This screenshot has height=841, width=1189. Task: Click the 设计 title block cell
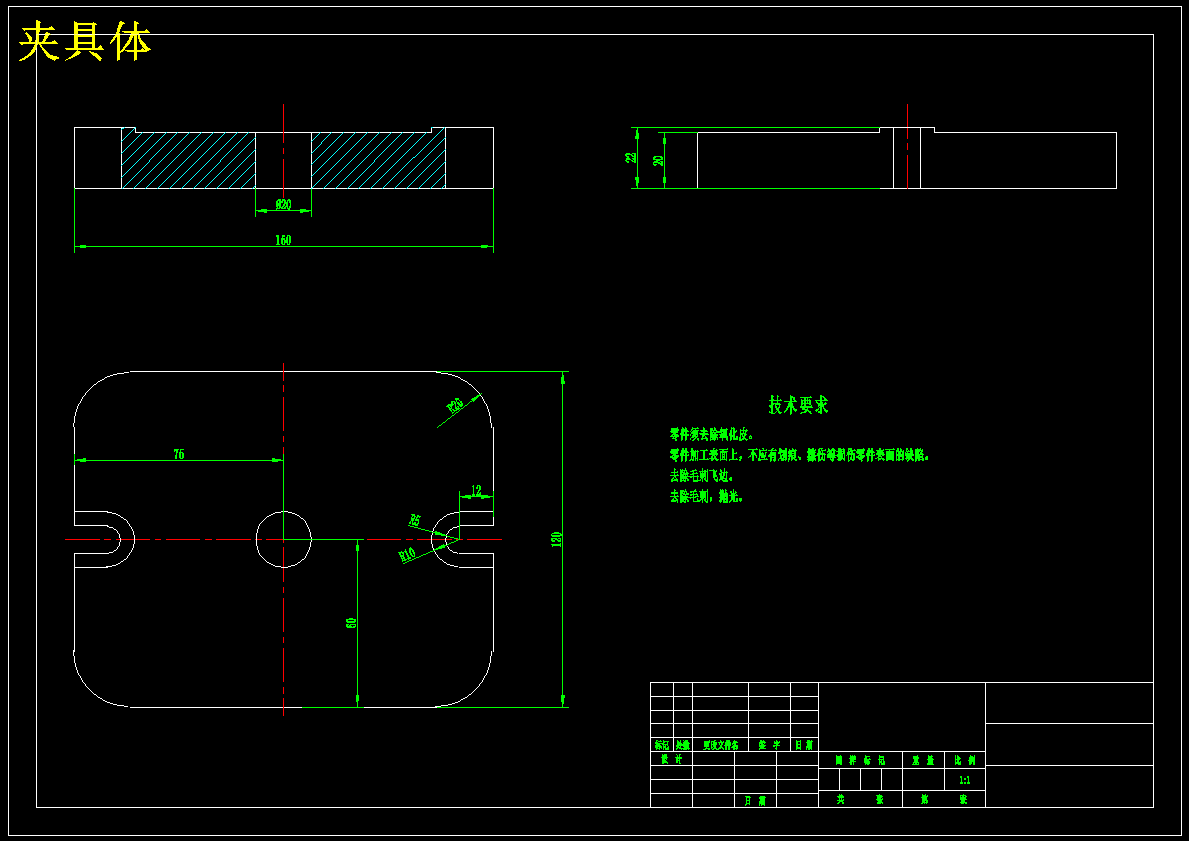pos(671,759)
